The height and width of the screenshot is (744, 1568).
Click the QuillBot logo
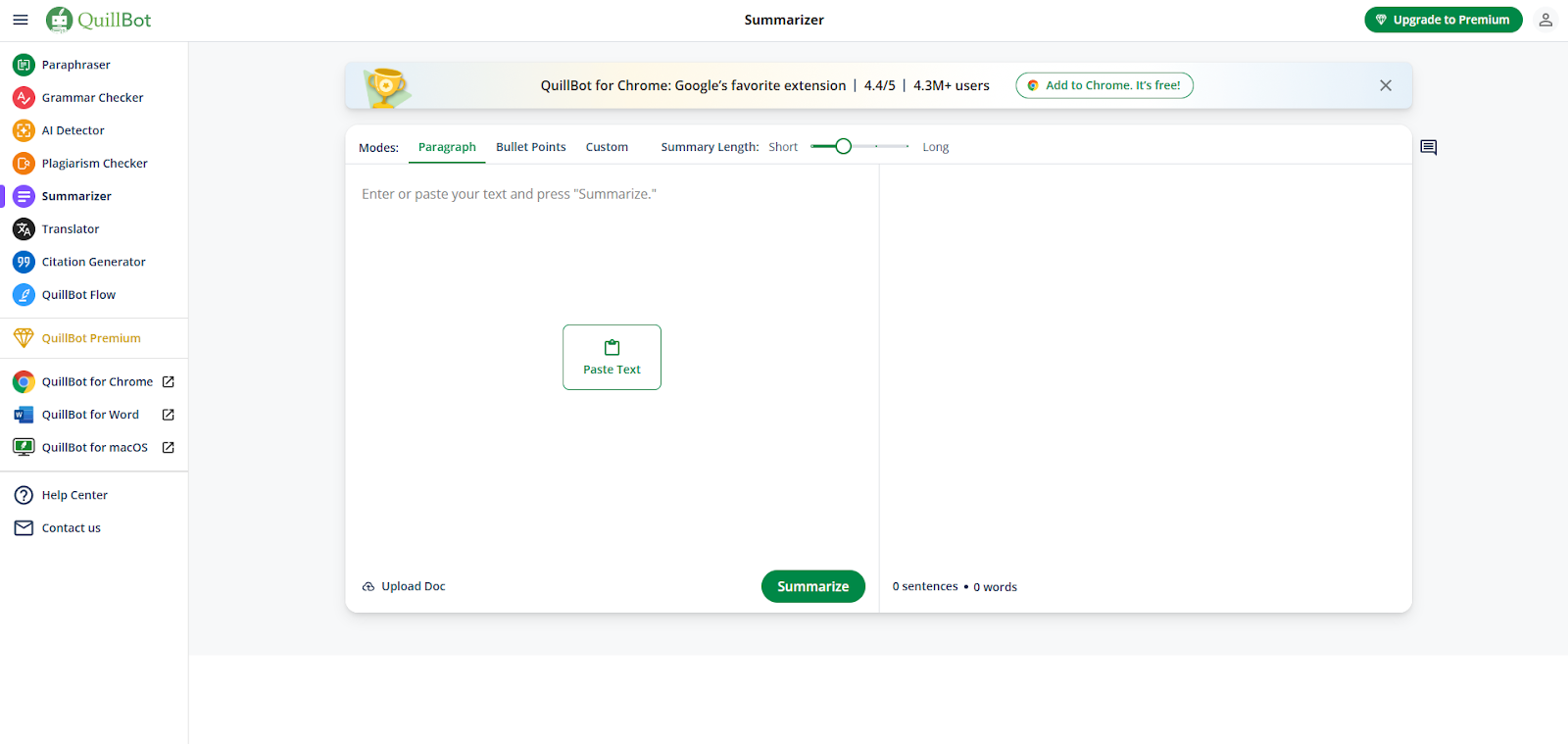[99, 20]
